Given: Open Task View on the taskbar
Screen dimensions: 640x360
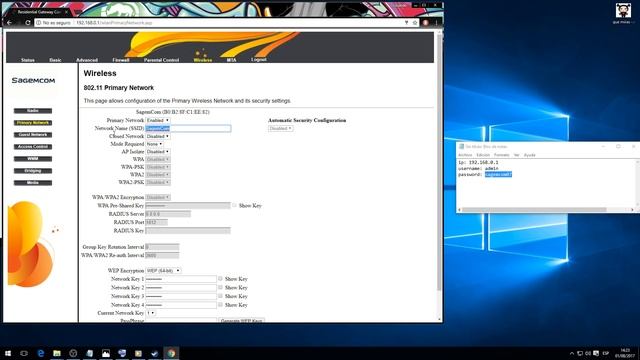Looking at the screenshot, I should click(x=24, y=353).
